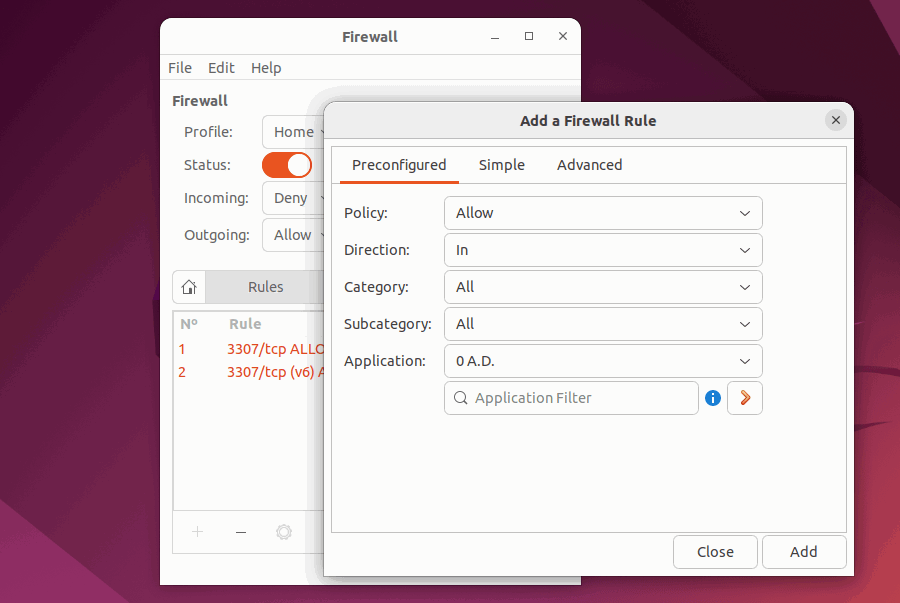Click the gear icon to edit rule
The image size is (900, 603).
click(x=284, y=532)
